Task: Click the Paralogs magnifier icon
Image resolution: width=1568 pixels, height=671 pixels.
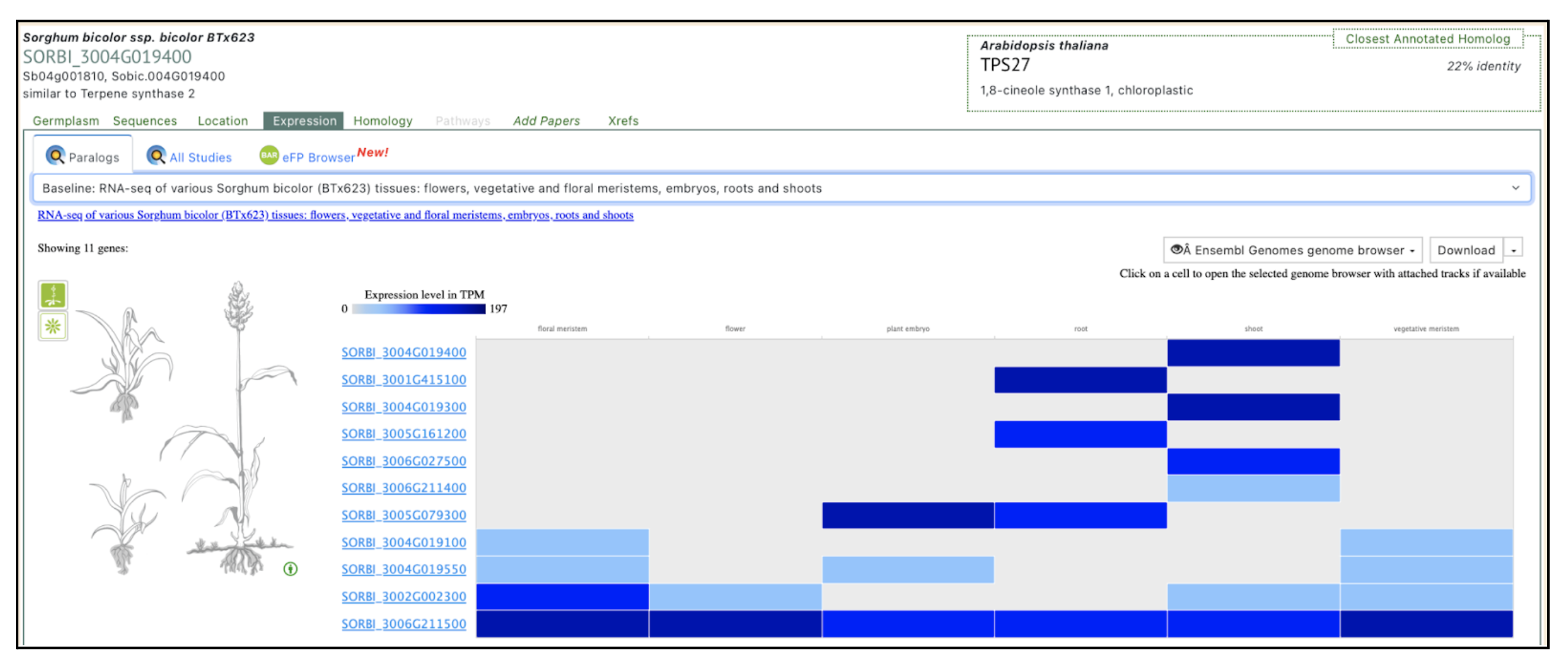Action: pyautogui.click(x=56, y=156)
